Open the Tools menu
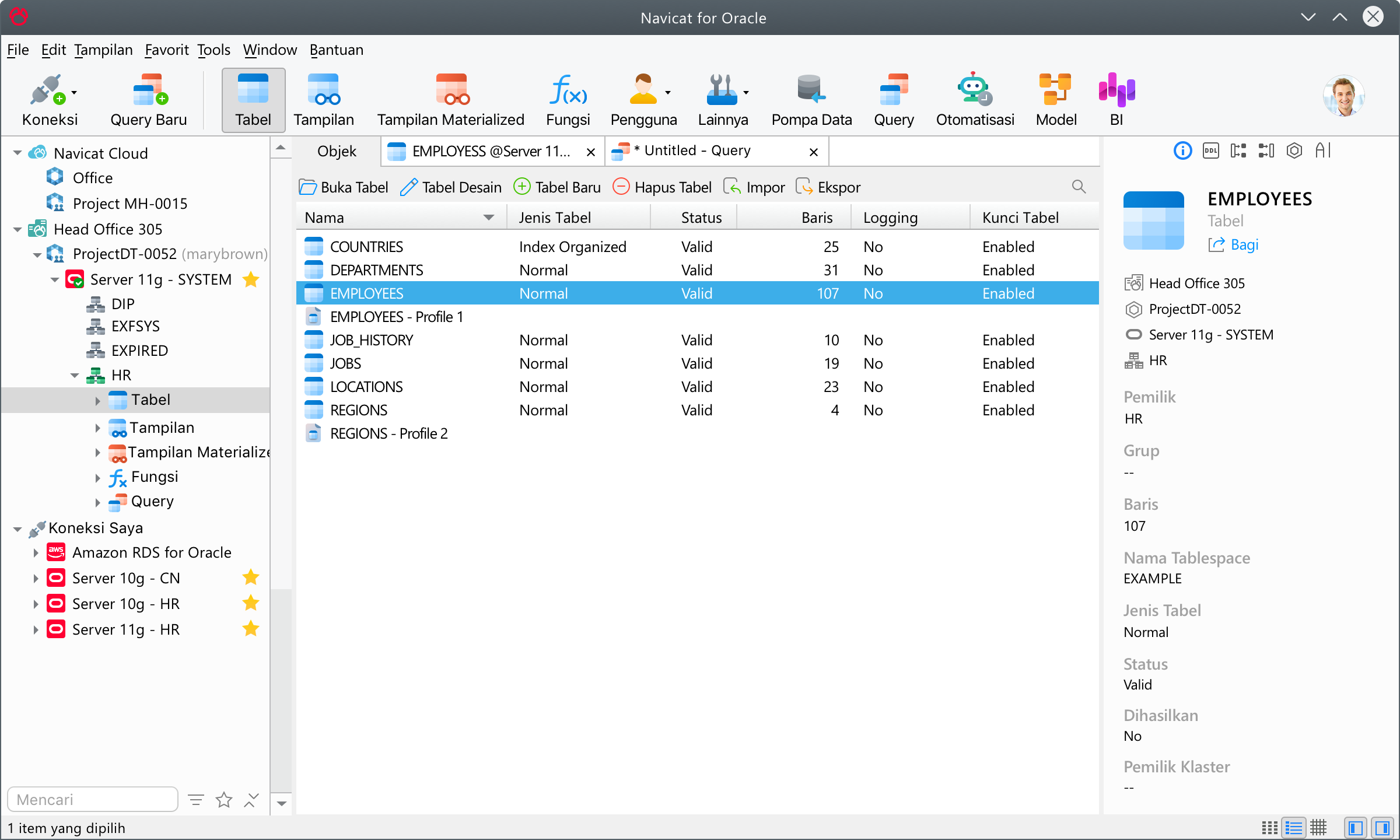This screenshot has height=840, width=1400. (x=213, y=50)
